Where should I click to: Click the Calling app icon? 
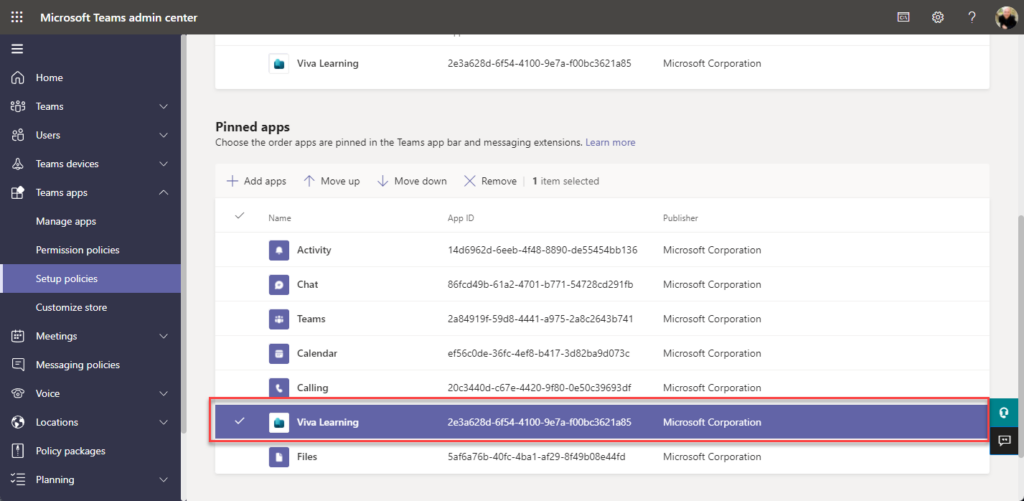point(279,386)
